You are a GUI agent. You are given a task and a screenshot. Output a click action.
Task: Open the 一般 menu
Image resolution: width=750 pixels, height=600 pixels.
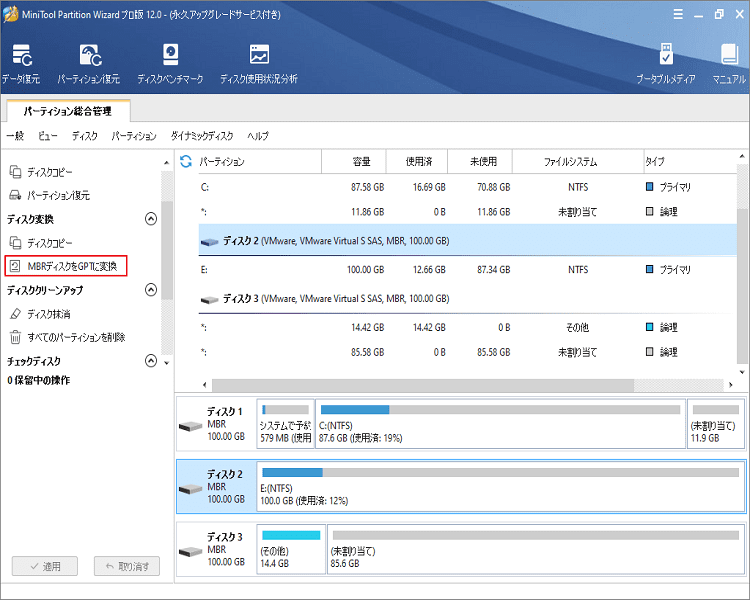click(15, 136)
